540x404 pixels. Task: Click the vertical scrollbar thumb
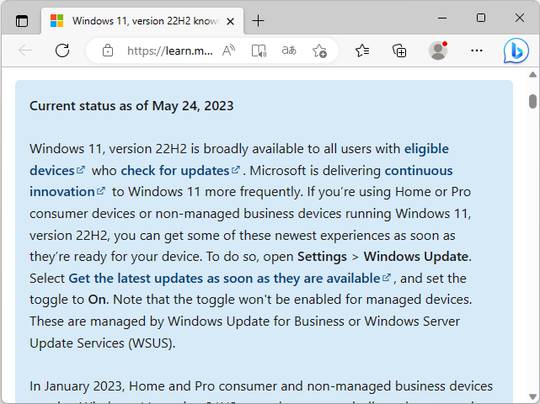point(533,101)
